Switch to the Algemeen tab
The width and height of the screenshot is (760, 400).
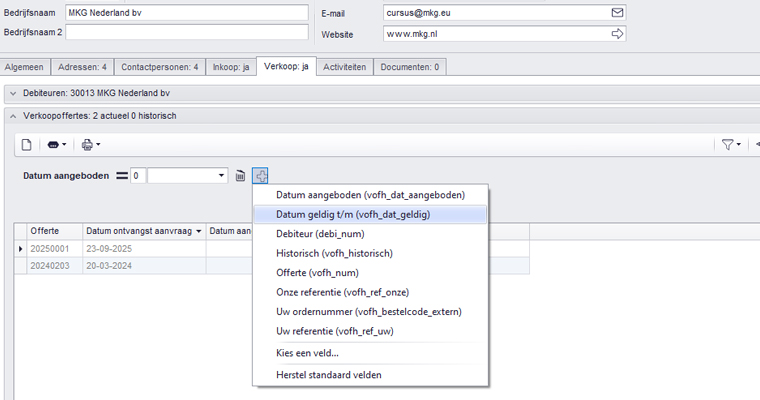pos(24,67)
